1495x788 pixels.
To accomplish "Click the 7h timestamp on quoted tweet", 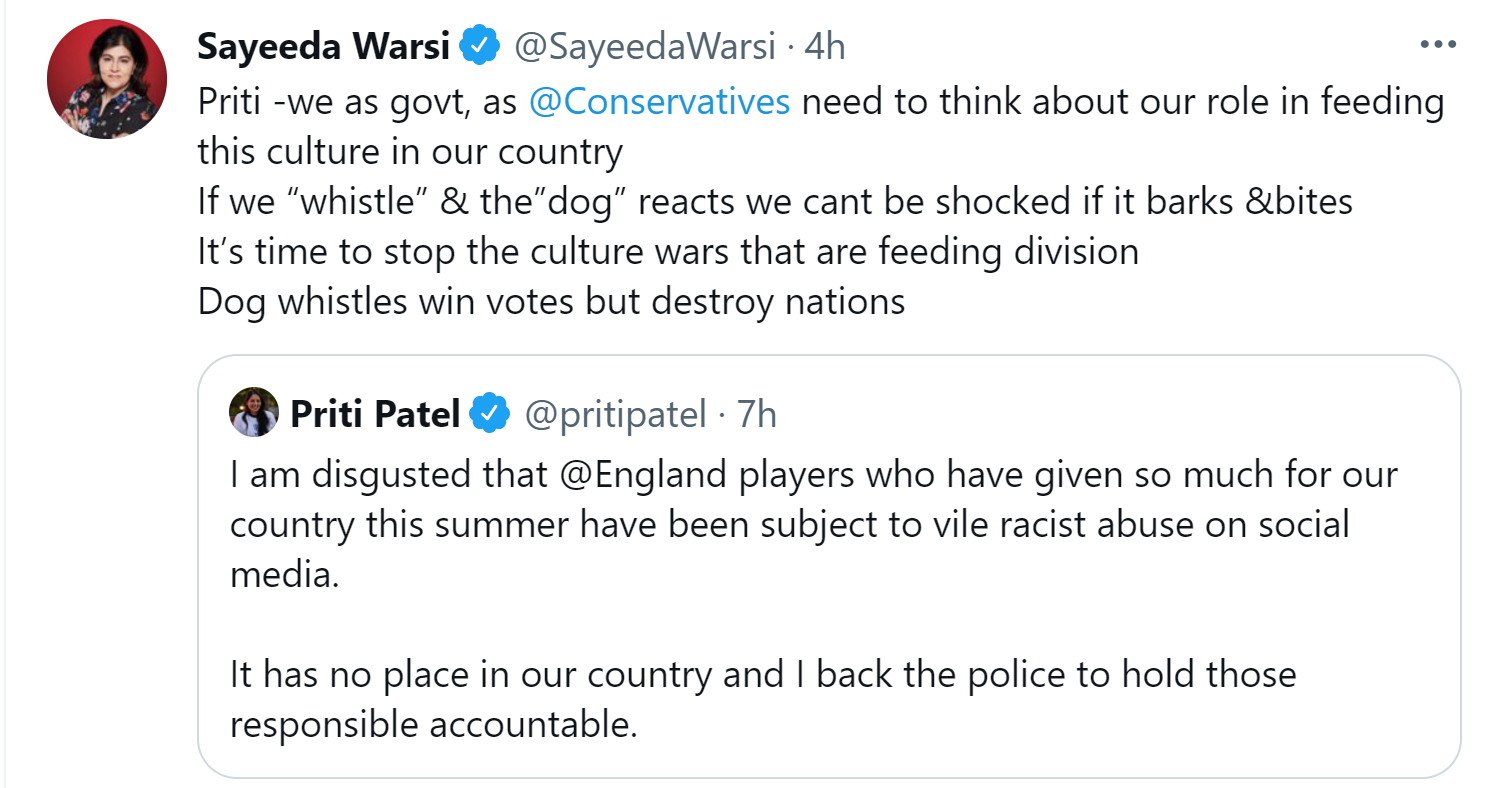I will pos(757,412).
